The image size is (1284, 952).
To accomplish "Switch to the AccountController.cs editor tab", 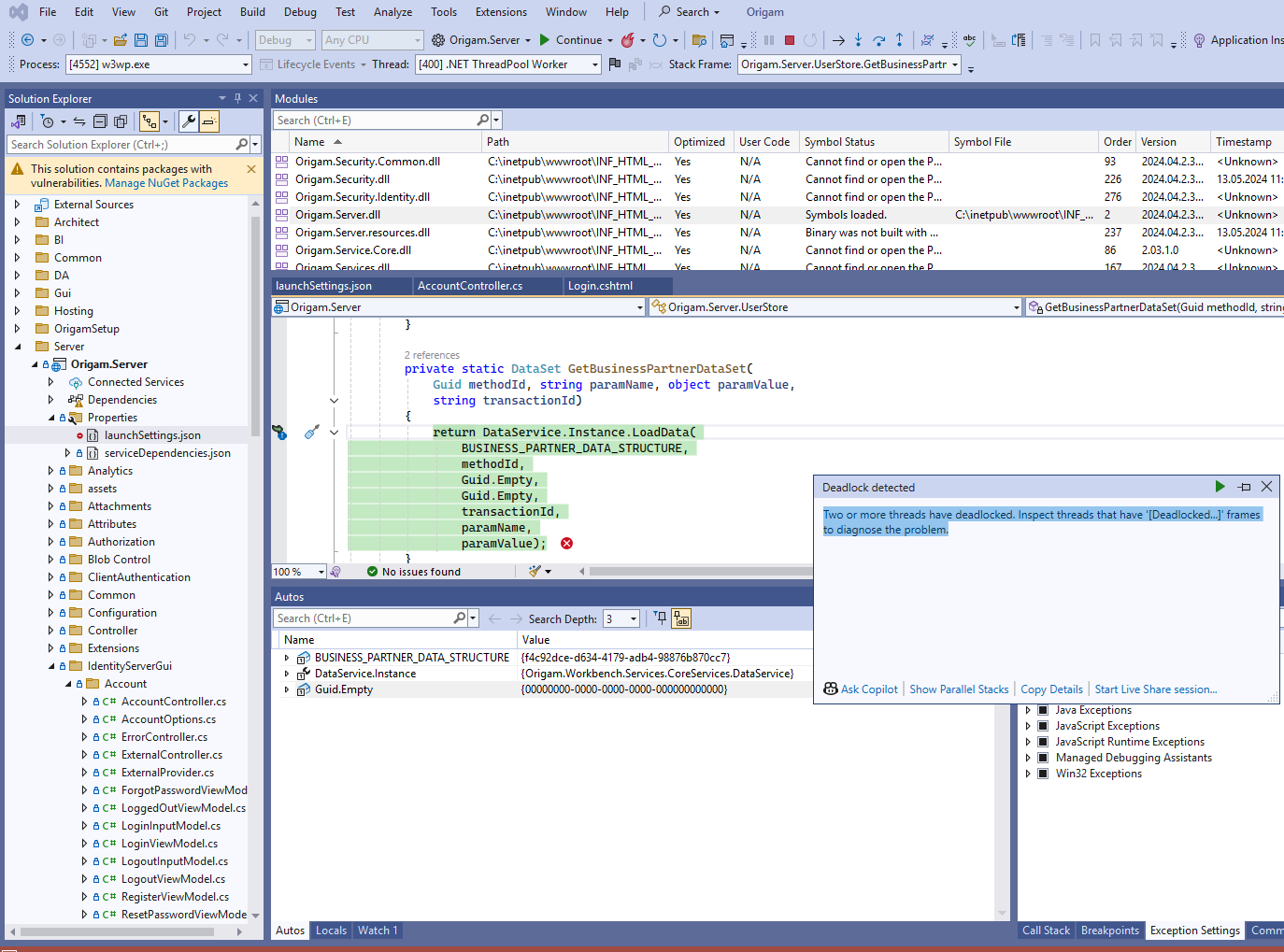I will point(470,286).
